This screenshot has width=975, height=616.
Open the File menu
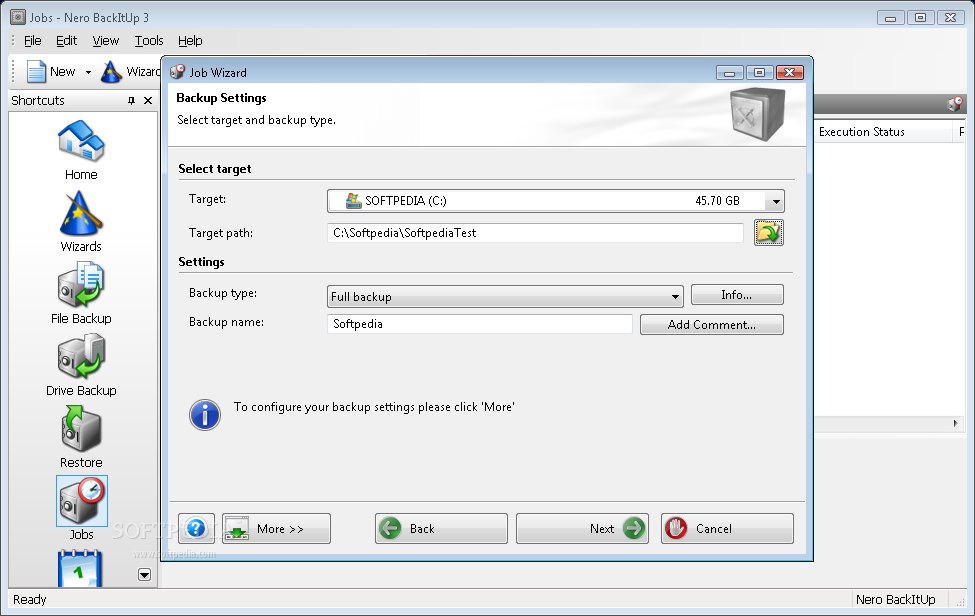pyautogui.click(x=32, y=40)
